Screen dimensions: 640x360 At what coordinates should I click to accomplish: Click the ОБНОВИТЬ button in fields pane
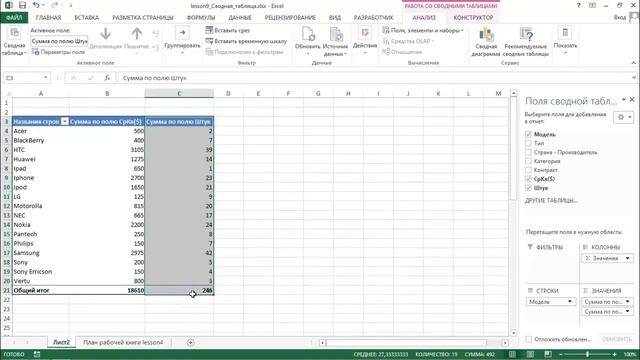point(617,339)
